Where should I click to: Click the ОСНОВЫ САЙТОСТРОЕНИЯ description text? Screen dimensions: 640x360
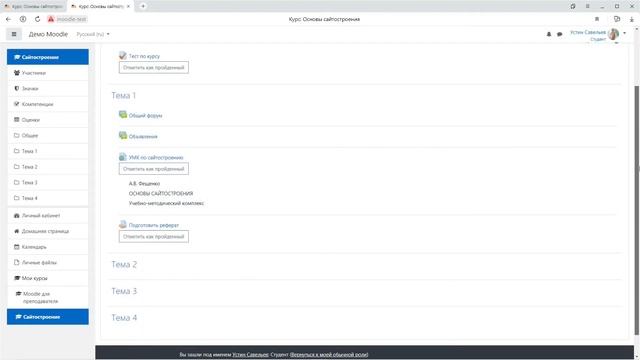coord(161,193)
